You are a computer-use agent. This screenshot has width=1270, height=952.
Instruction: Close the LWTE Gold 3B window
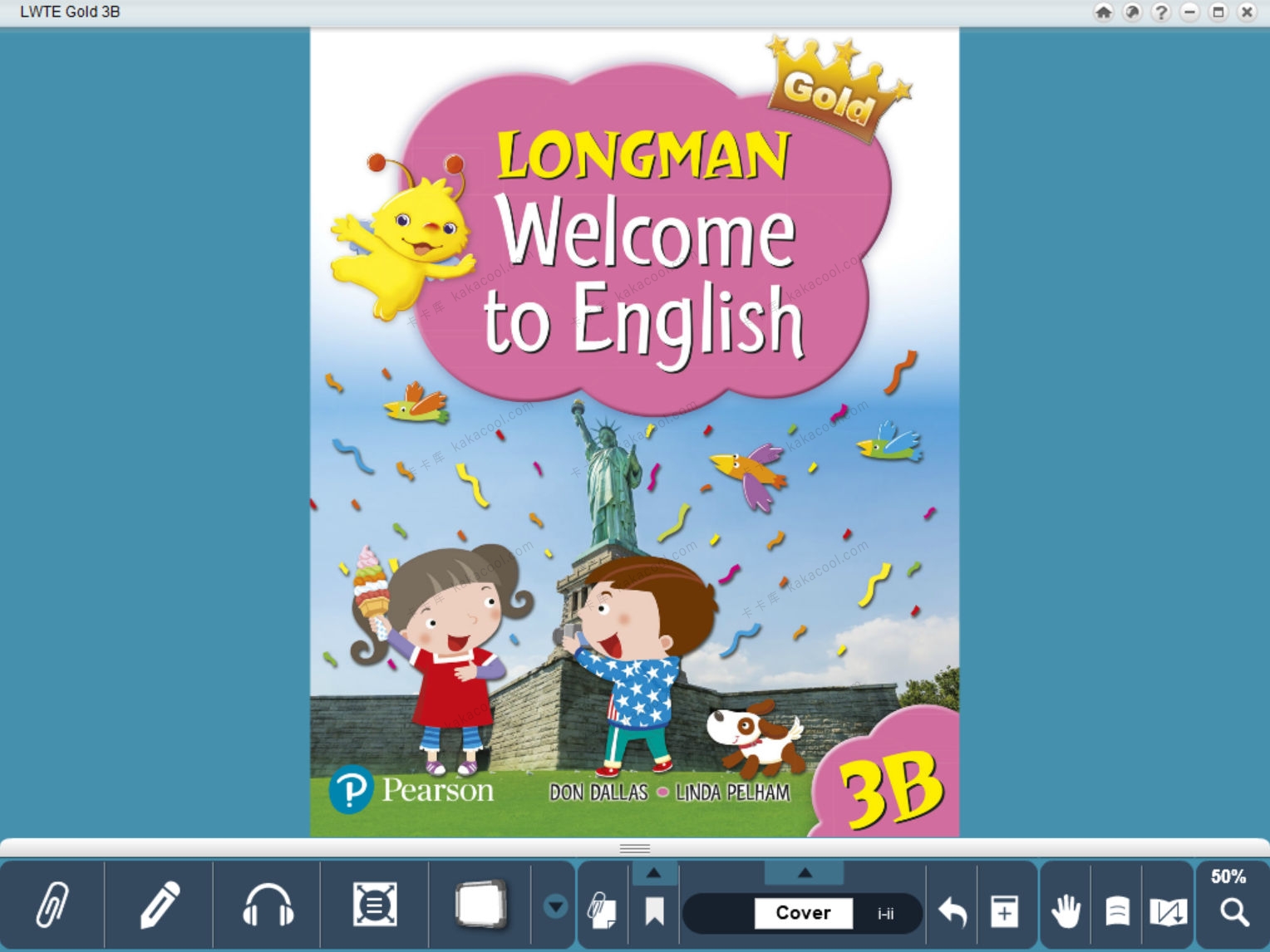click(x=1247, y=12)
